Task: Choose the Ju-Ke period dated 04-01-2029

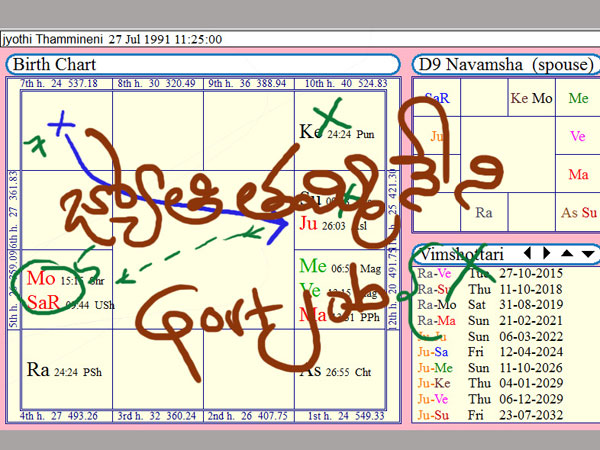Action: pyautogui.click(x=505, y=384)
